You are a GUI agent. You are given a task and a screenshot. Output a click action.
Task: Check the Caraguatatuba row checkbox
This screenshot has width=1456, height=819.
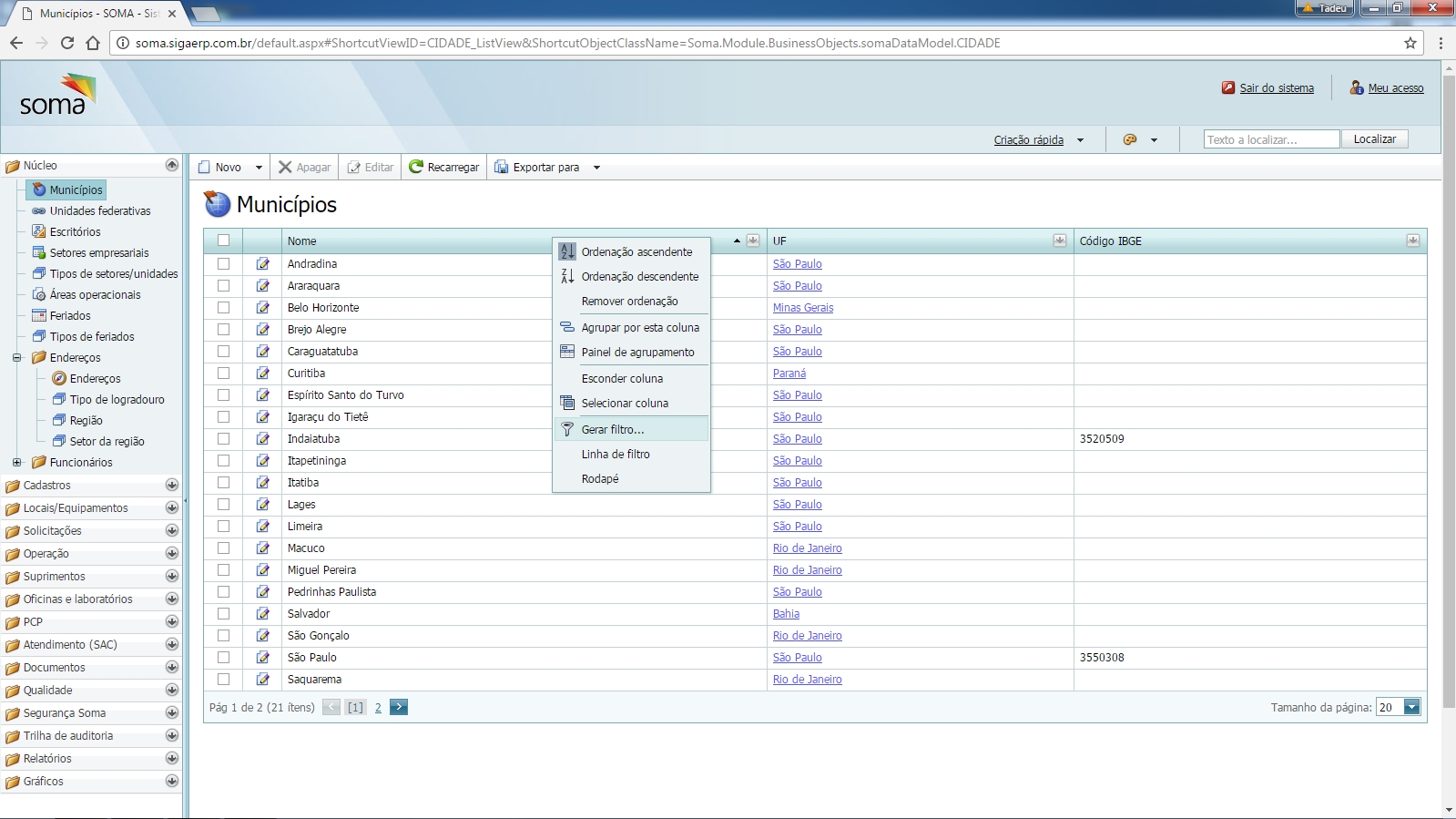tap(223, 351)
